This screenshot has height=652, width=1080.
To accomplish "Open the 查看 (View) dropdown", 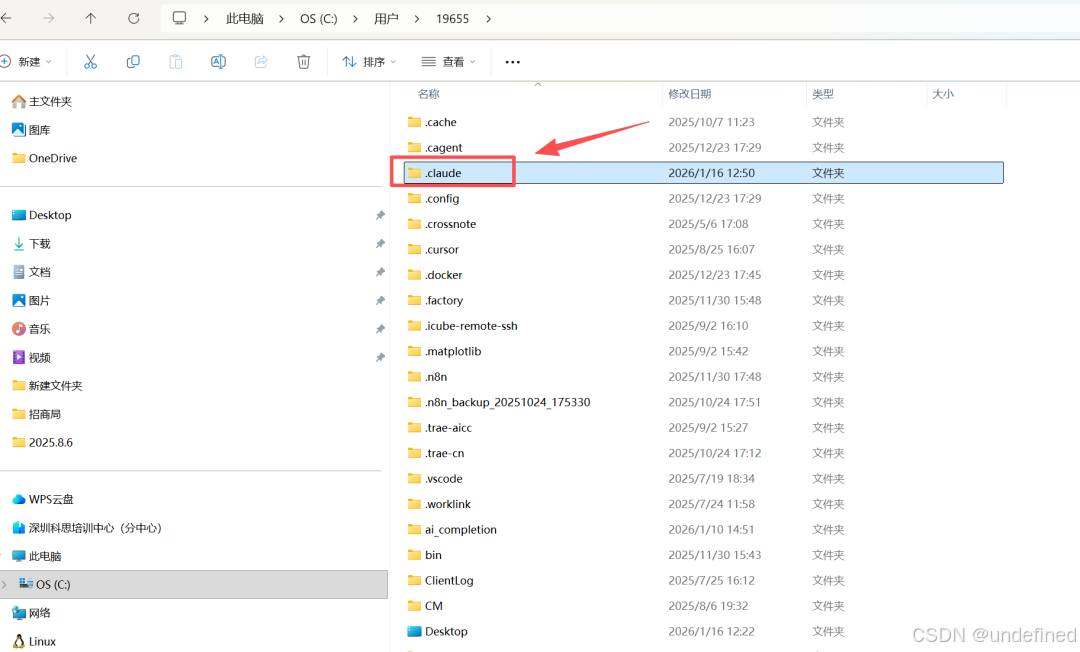I will 448,62.
